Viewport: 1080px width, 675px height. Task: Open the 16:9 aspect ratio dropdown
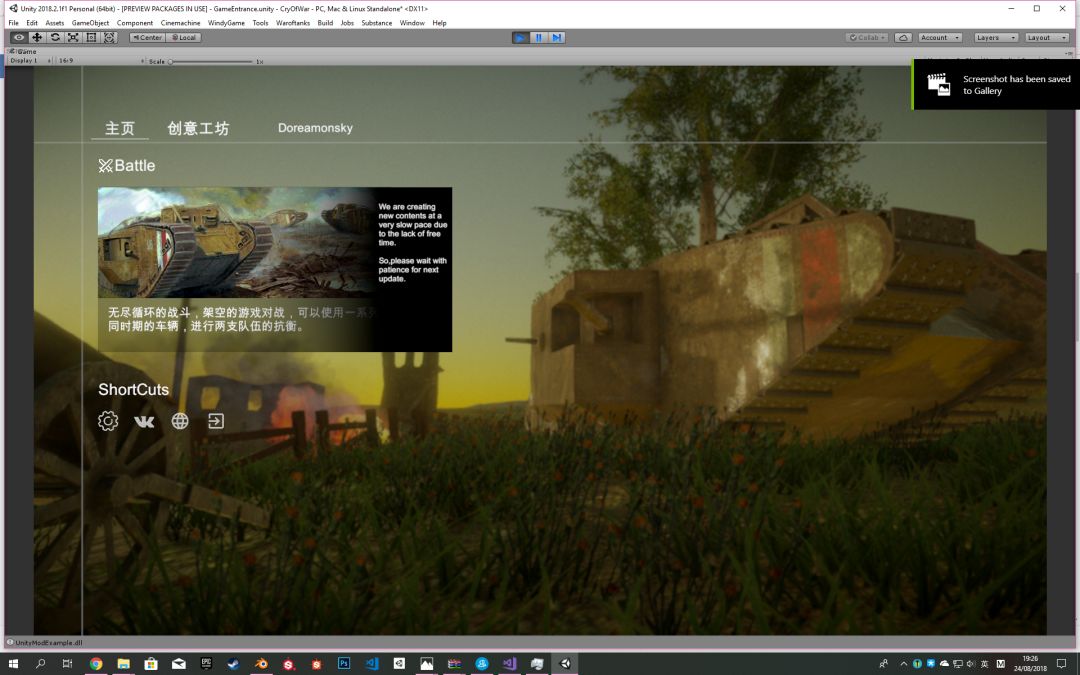coord(101,61)
